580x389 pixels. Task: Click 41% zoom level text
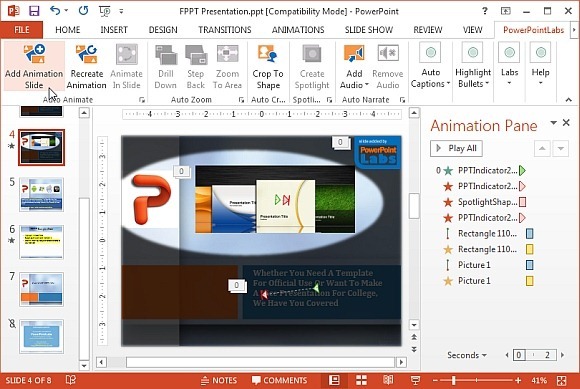[539, 380]
